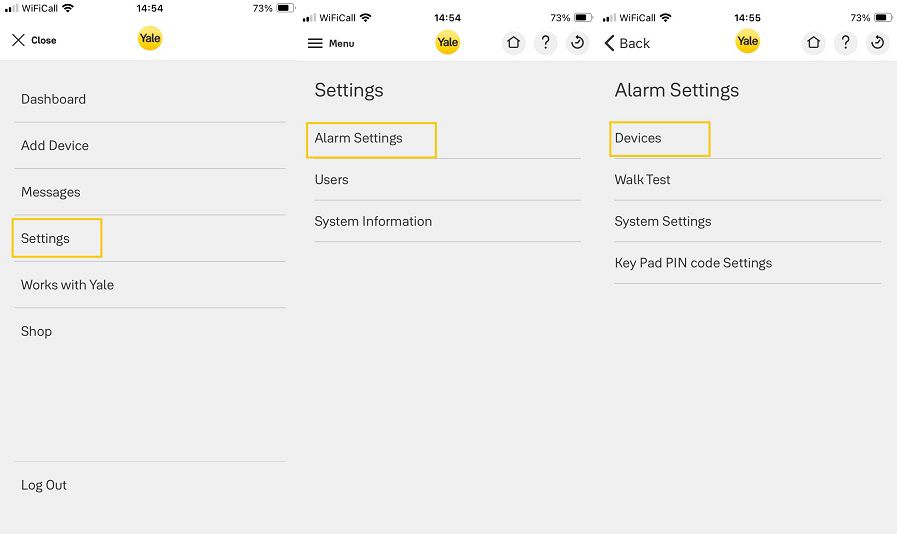Open Devices under Alarm Settings
This screenshot has height=534, width=897.
(748, 138)
